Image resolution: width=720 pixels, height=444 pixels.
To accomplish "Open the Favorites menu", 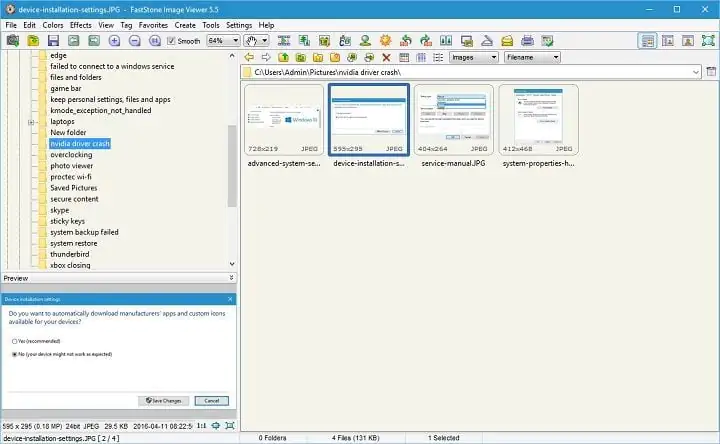I will pyautogui.click(x=153, y=25).
